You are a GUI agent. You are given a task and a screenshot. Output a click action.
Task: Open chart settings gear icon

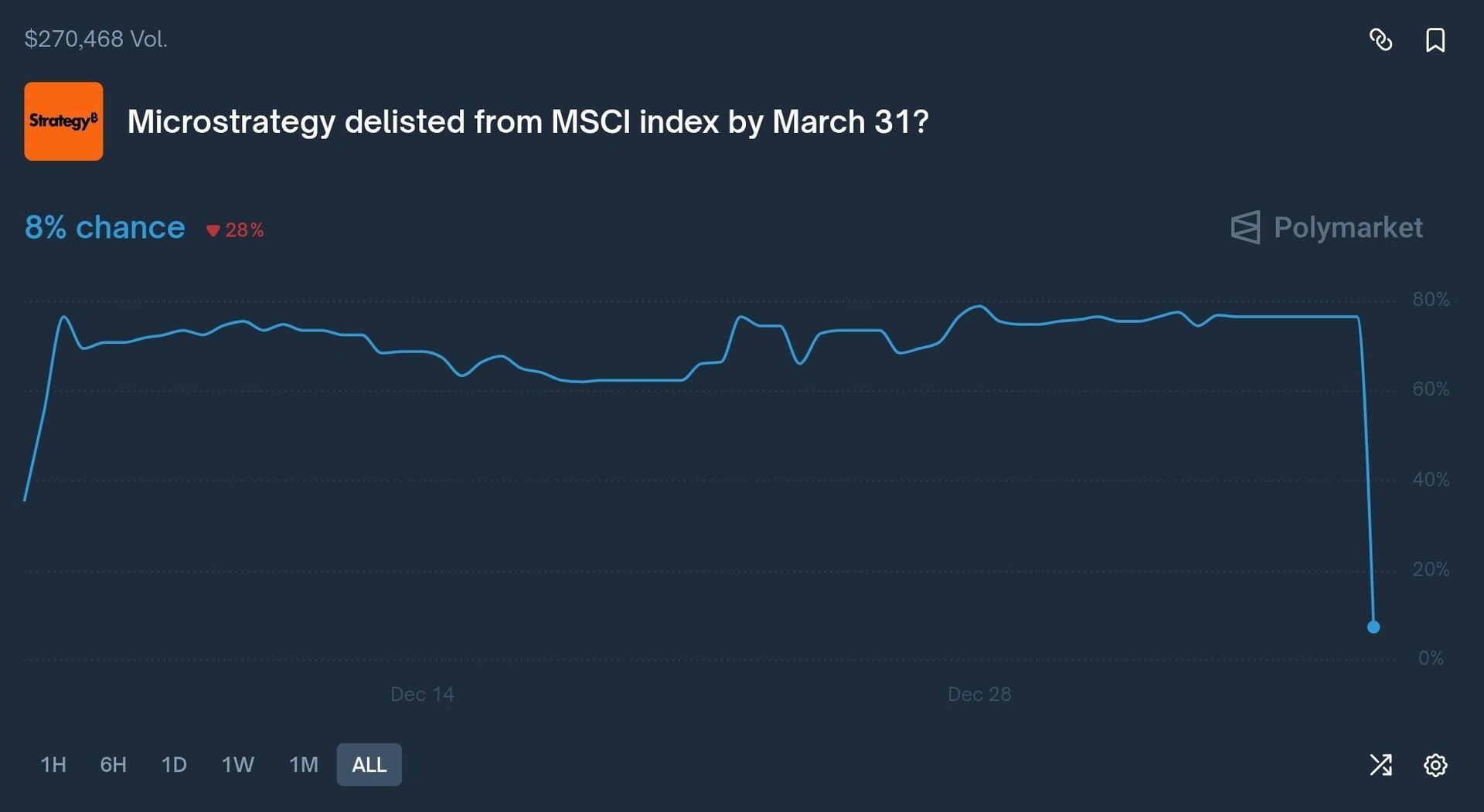[x=1435, y=765]
